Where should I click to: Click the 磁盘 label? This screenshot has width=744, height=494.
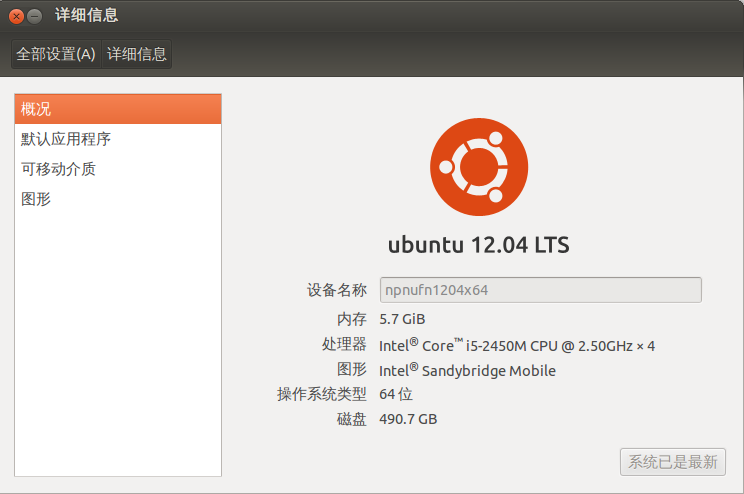[352, 419]
